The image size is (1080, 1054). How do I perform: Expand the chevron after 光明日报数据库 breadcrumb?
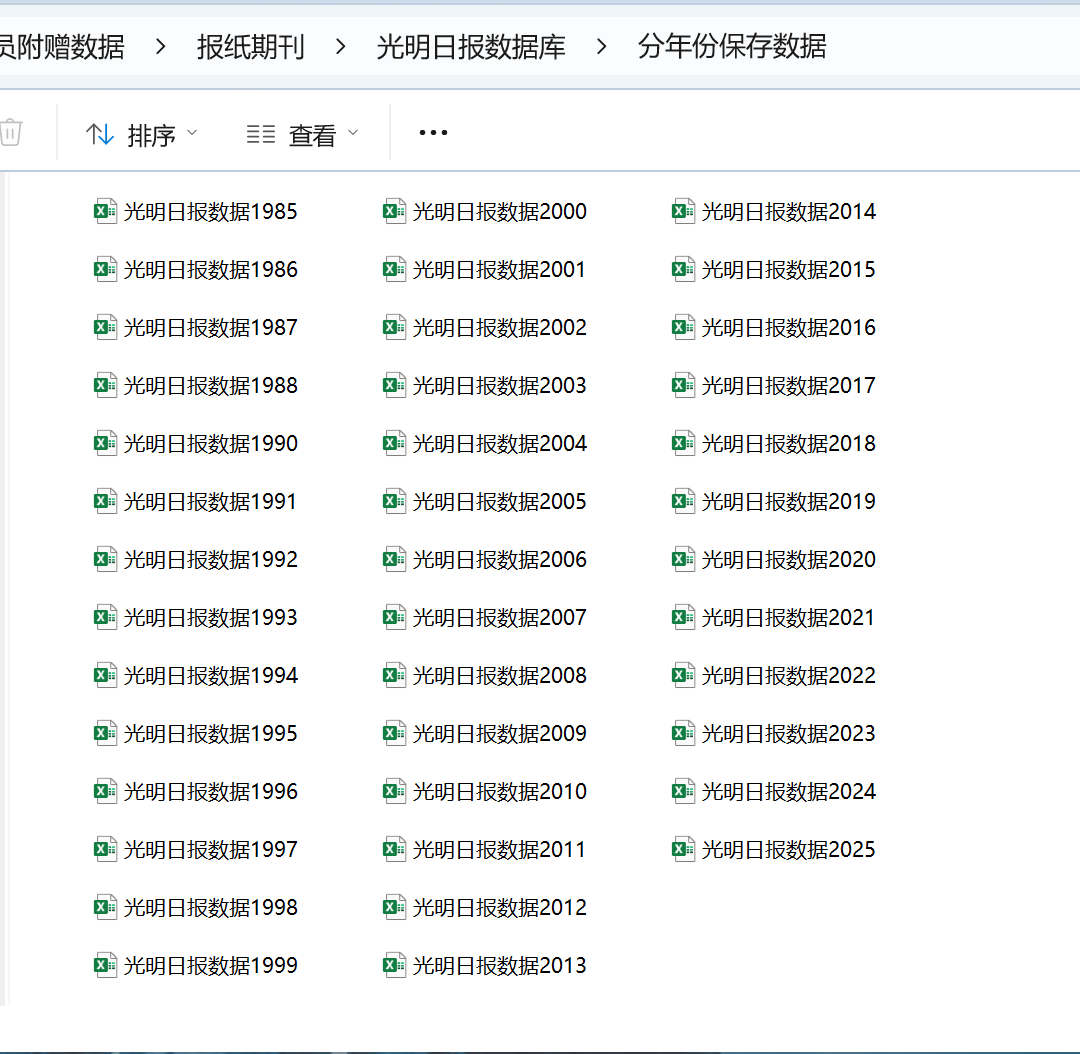pos(601,47)
